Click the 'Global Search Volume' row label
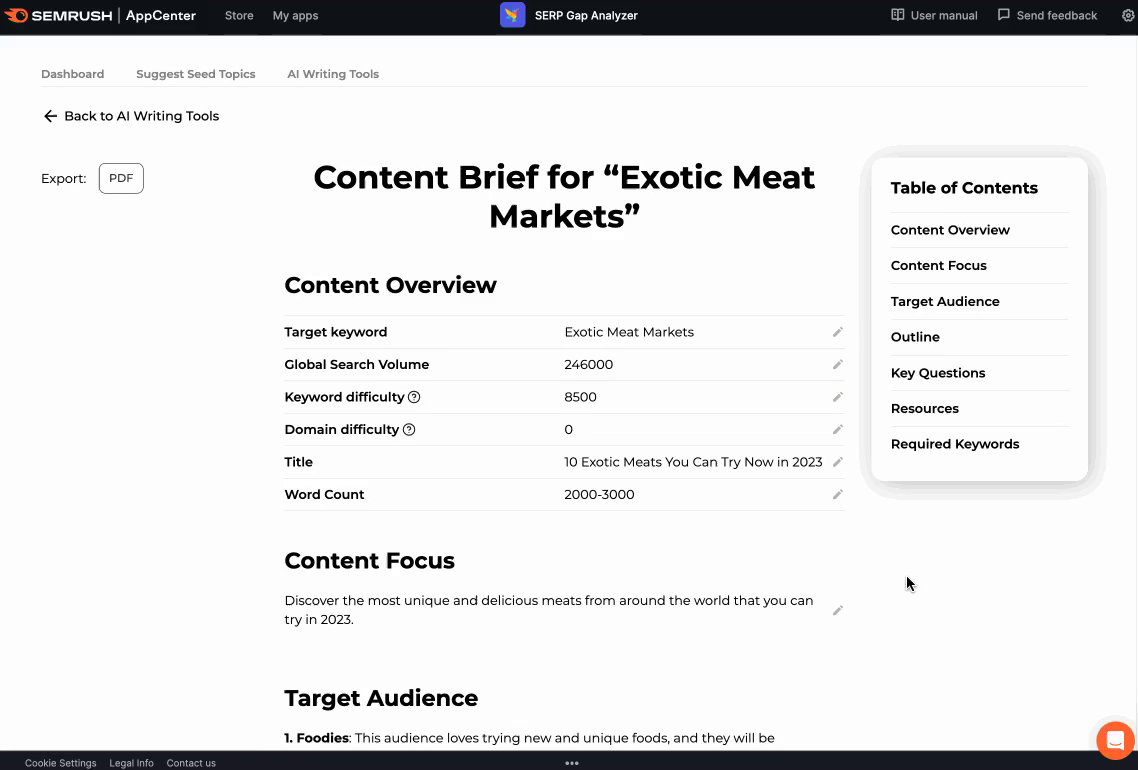1138x770 pixels. click(x=356, y=364)
